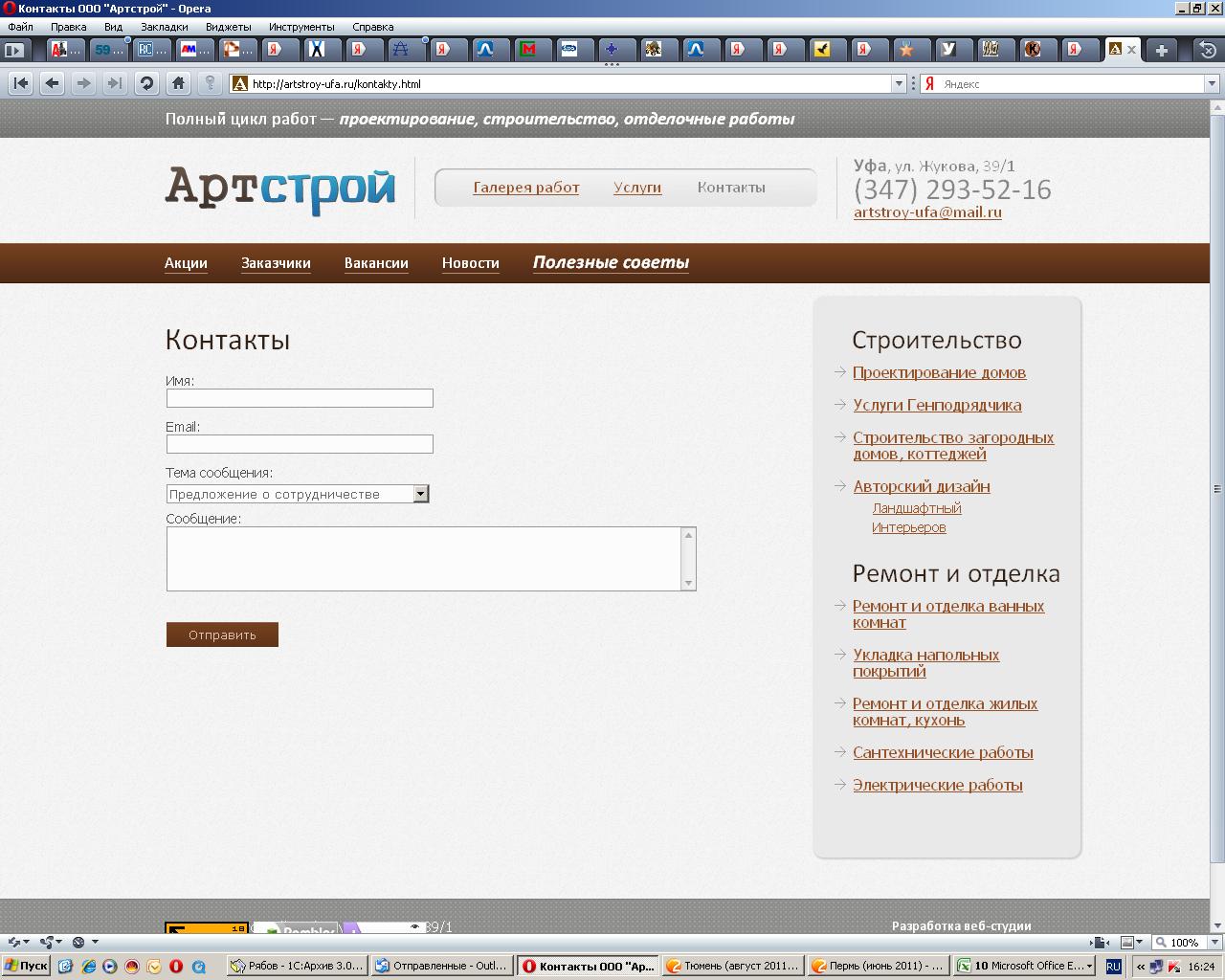Click into the Имя input field
1225x980 pixels.
[x=300, y=398]
